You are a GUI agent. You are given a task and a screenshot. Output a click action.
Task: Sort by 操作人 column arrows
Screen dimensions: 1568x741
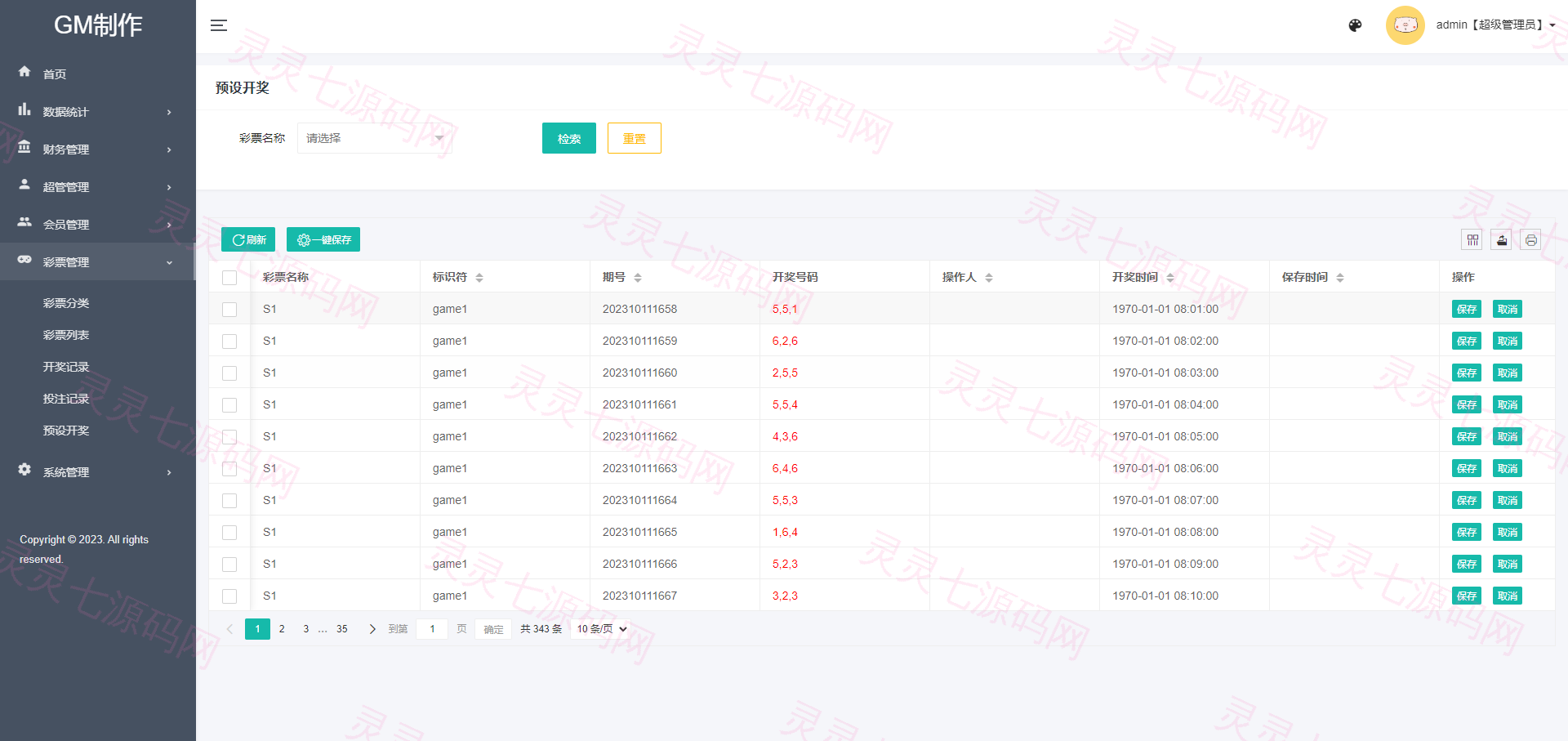(989, 278)
